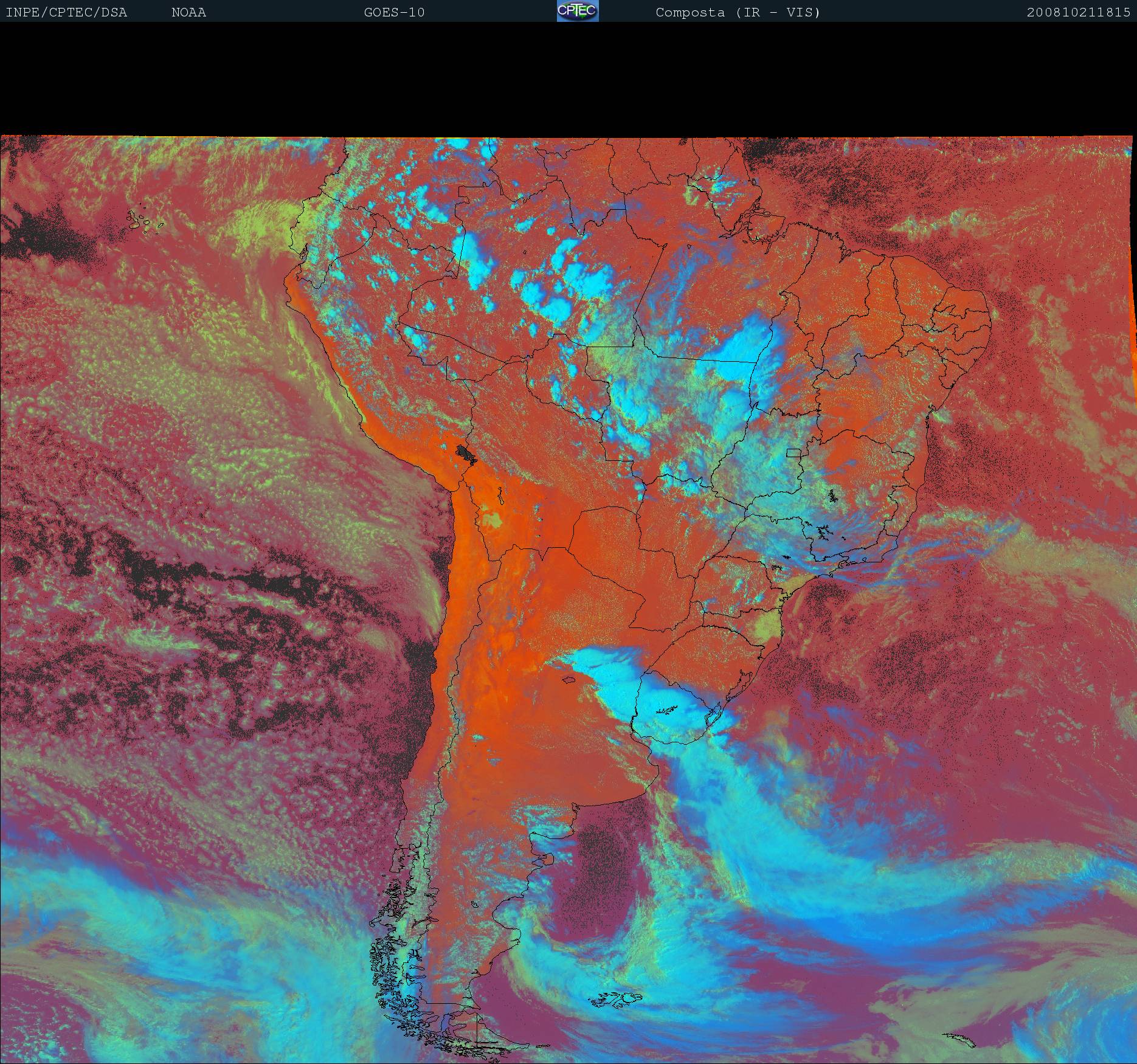
Task: Click the dark Lake Titicaca spot
Action: point(466,454)
